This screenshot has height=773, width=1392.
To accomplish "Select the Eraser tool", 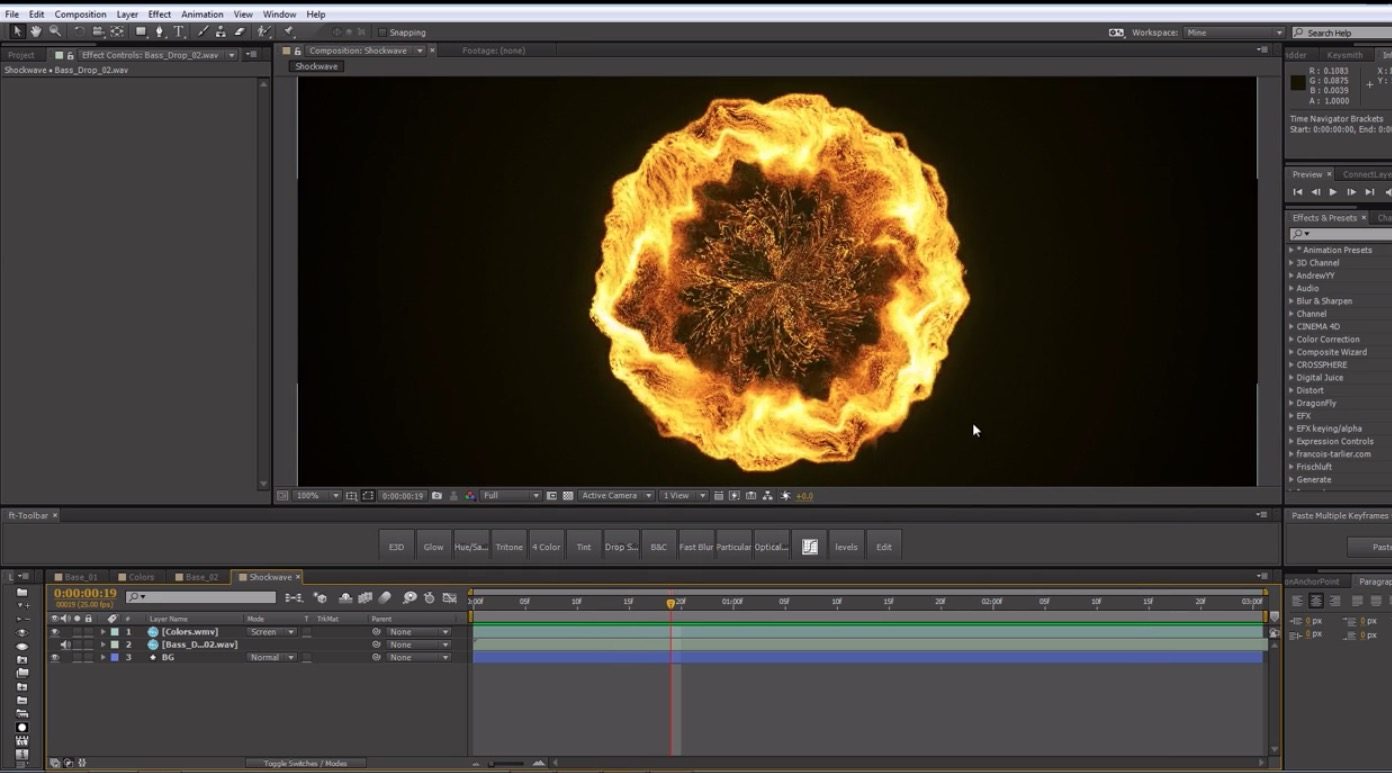I will [239, 32].
